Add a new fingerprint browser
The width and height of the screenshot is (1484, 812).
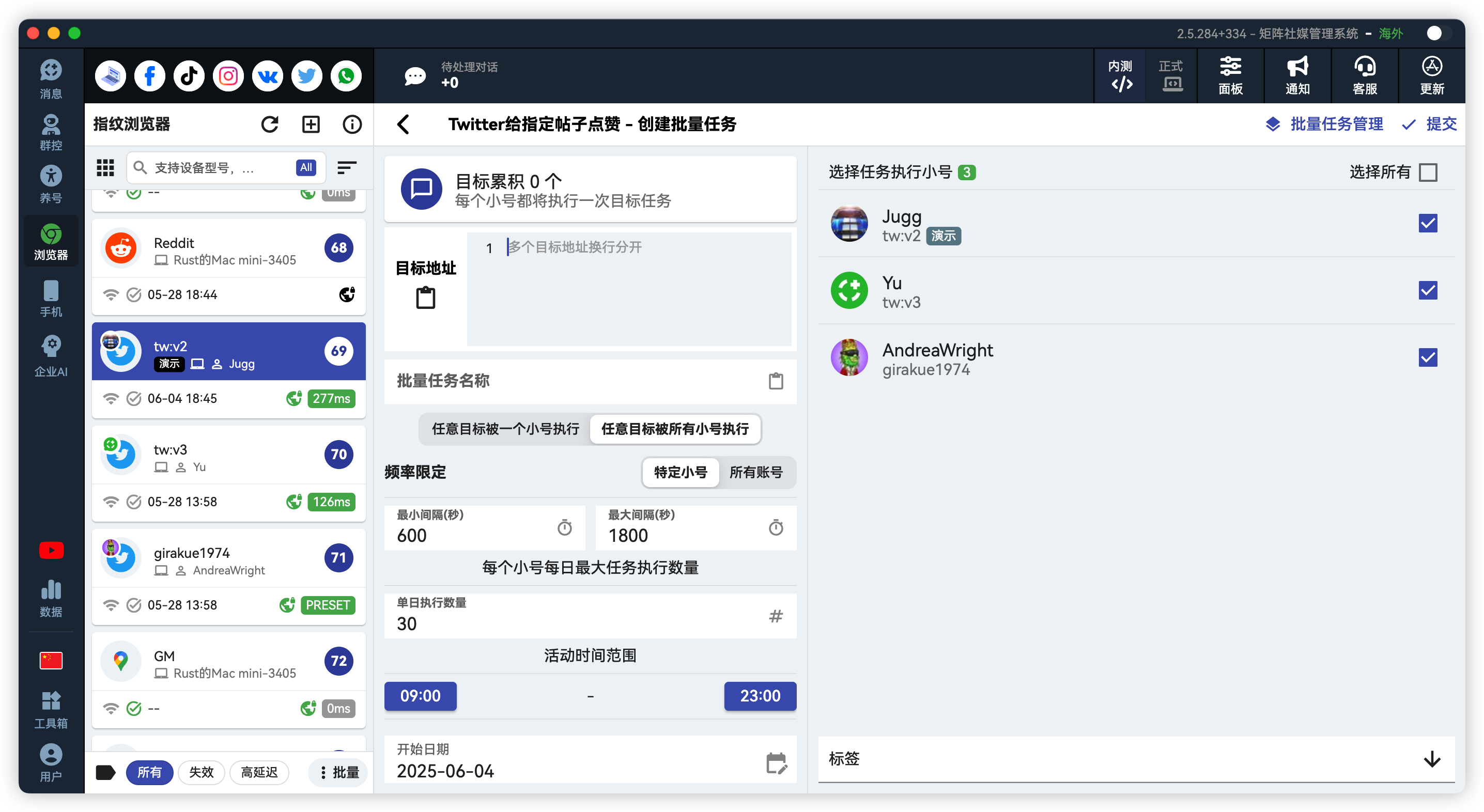(311, 124)
